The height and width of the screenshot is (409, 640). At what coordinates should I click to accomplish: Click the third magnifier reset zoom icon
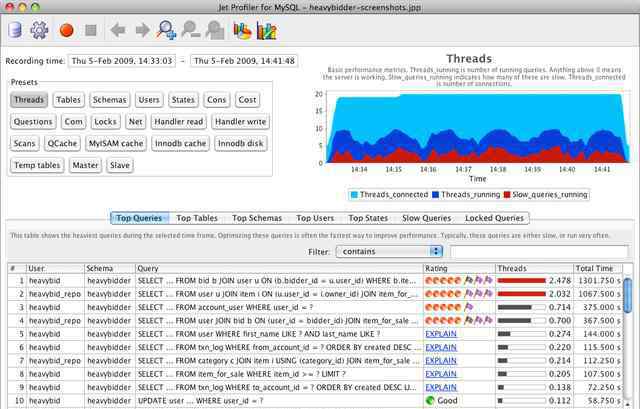click(x=215, y=31)
